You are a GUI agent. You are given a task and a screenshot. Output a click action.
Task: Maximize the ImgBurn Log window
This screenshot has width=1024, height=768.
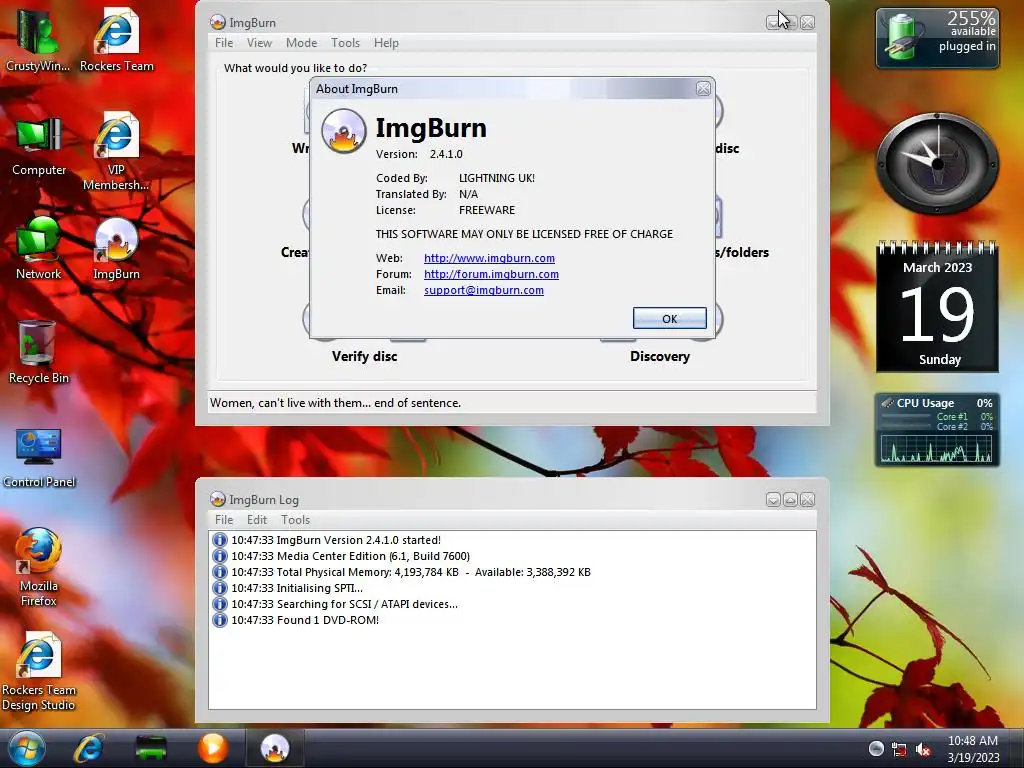[790, 500]
